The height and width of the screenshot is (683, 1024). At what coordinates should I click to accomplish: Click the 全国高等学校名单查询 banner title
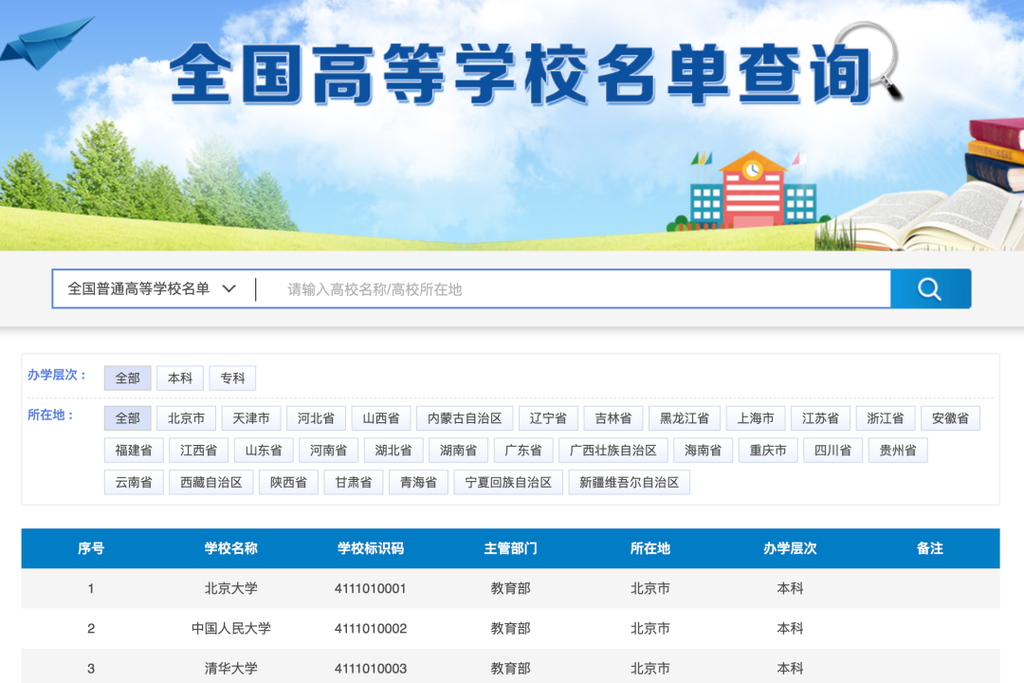point(520,74)
